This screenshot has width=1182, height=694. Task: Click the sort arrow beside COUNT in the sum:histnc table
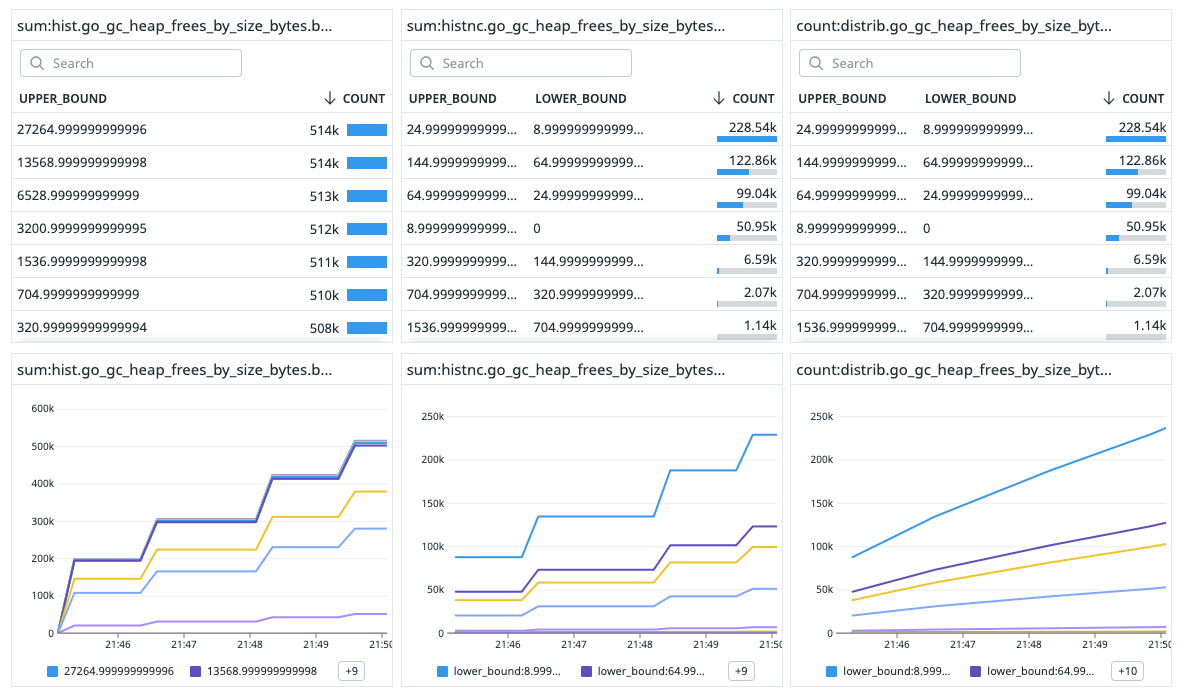(719, 98)
